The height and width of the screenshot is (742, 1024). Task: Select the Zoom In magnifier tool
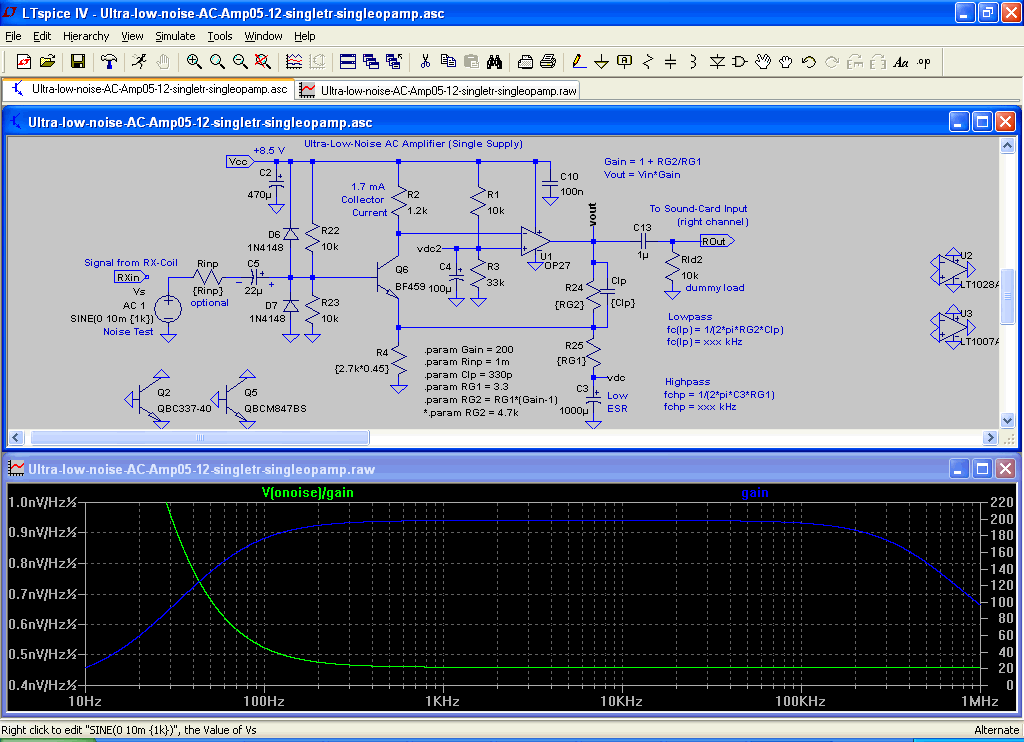[x=193, y=61]
